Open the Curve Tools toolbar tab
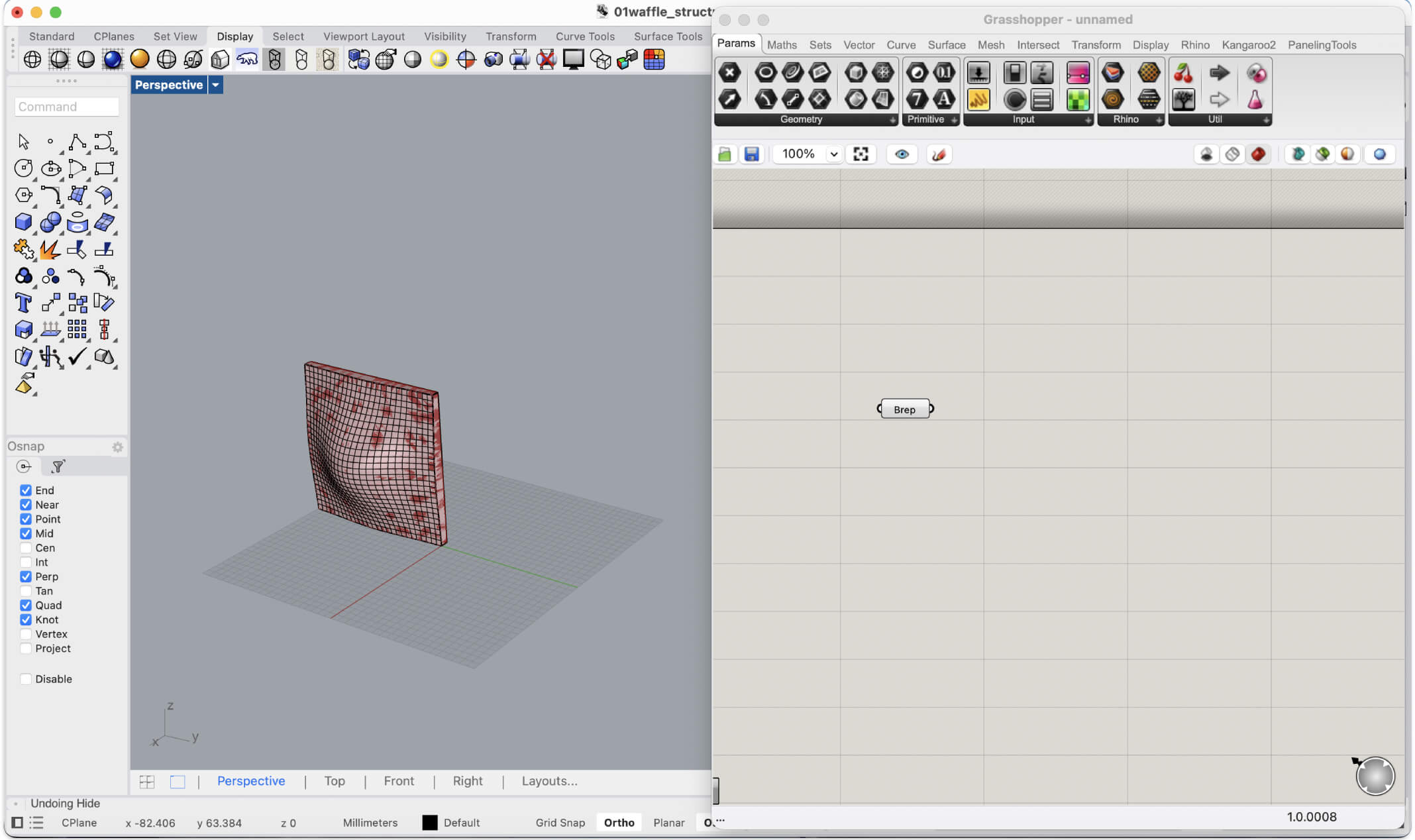This screenshot has height=840, width=1415. click(x=584, y=36)
